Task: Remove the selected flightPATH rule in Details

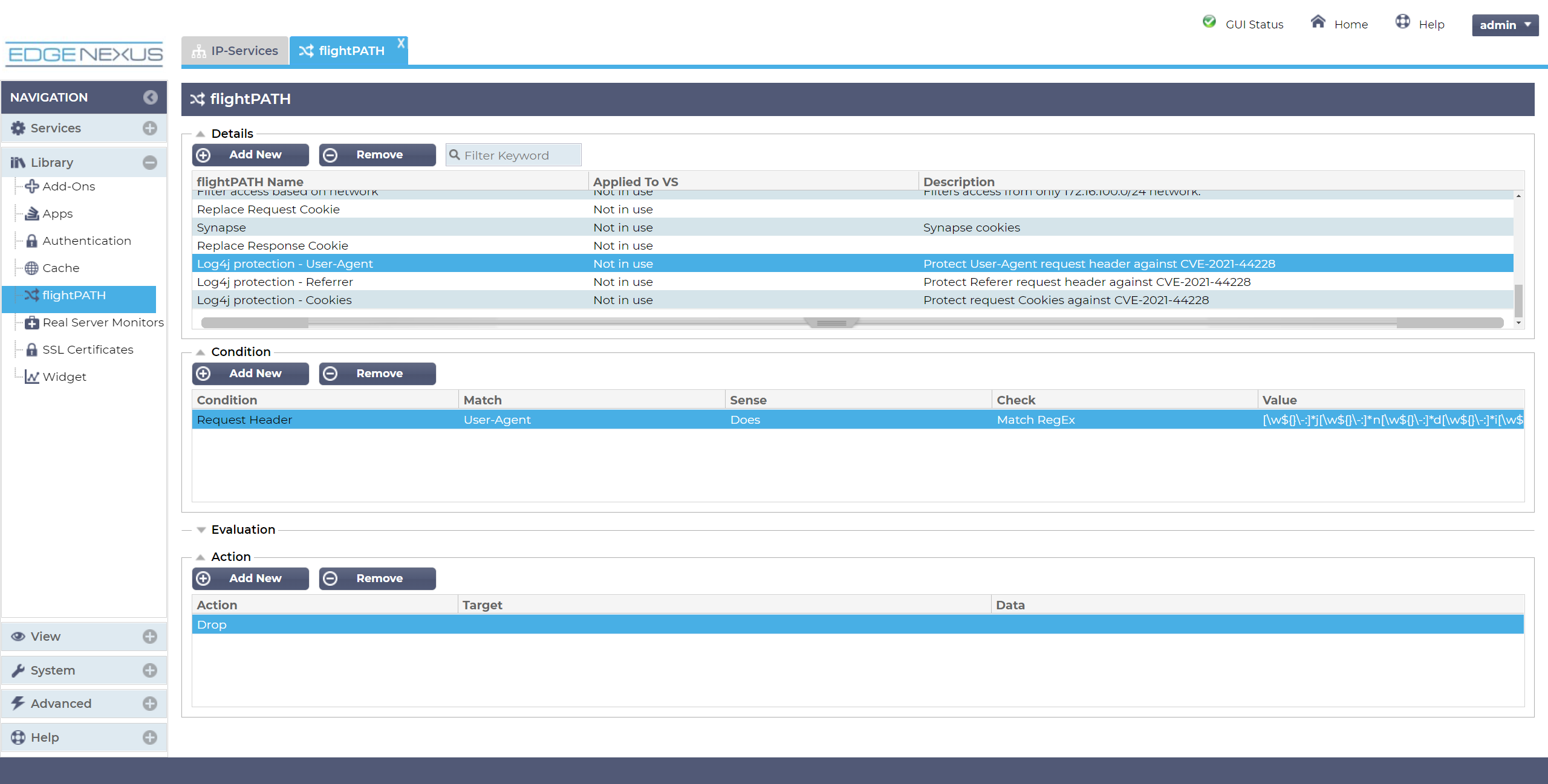Action: [377, 155]
